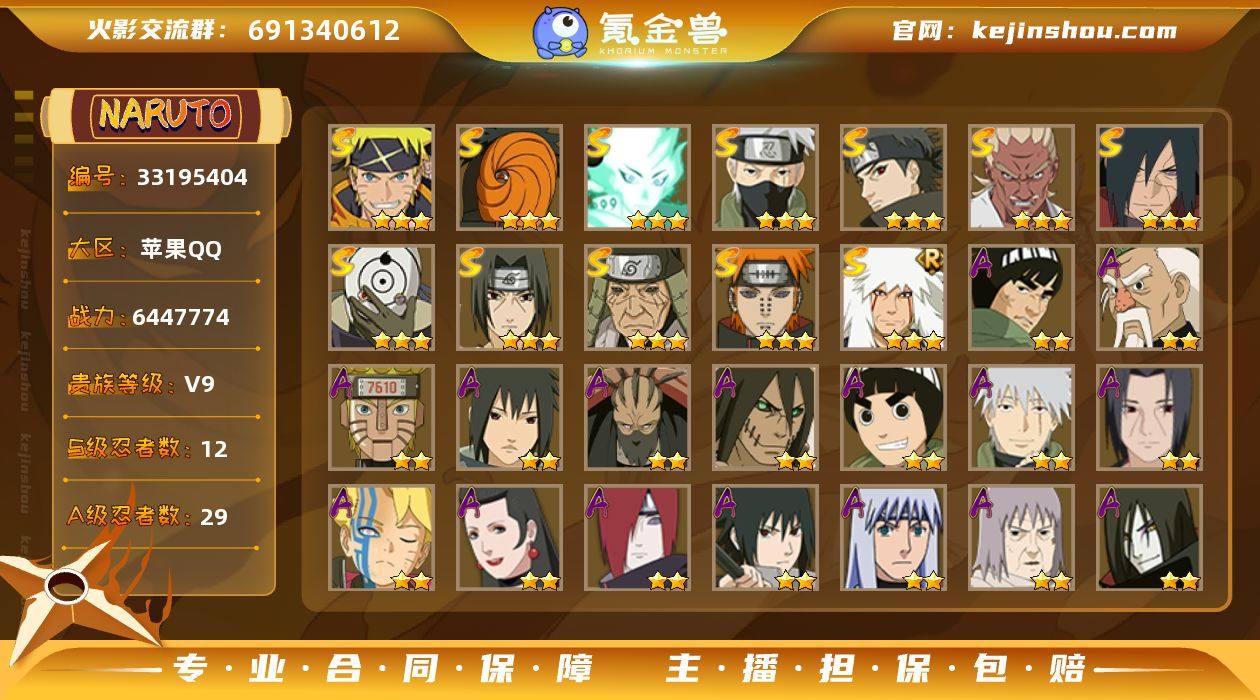Click the Orochimaru portrait in last row
This screenshot has height=700, width=1260.
click(x=1149, y=538)
